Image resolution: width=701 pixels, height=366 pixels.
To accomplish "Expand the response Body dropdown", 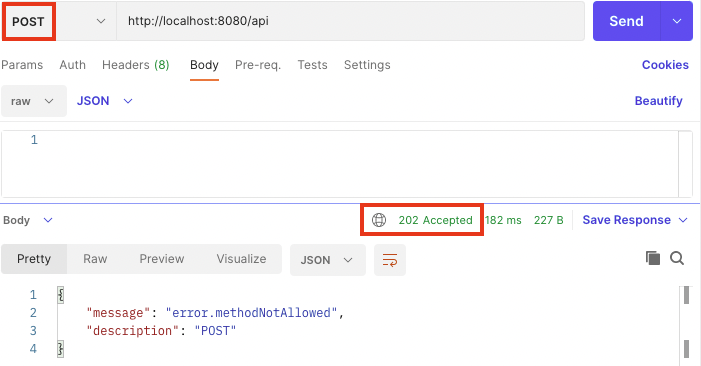I will pos(28,220).
